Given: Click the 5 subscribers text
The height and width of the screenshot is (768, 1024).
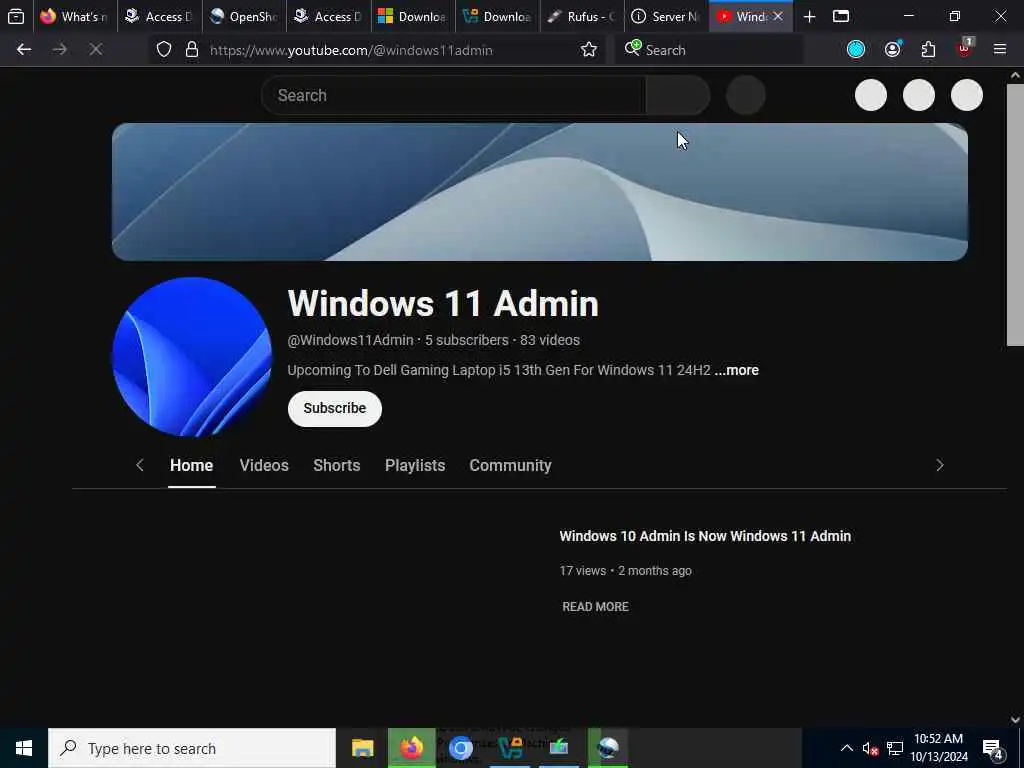Looking at the screenshot, I should pos(467,340).
